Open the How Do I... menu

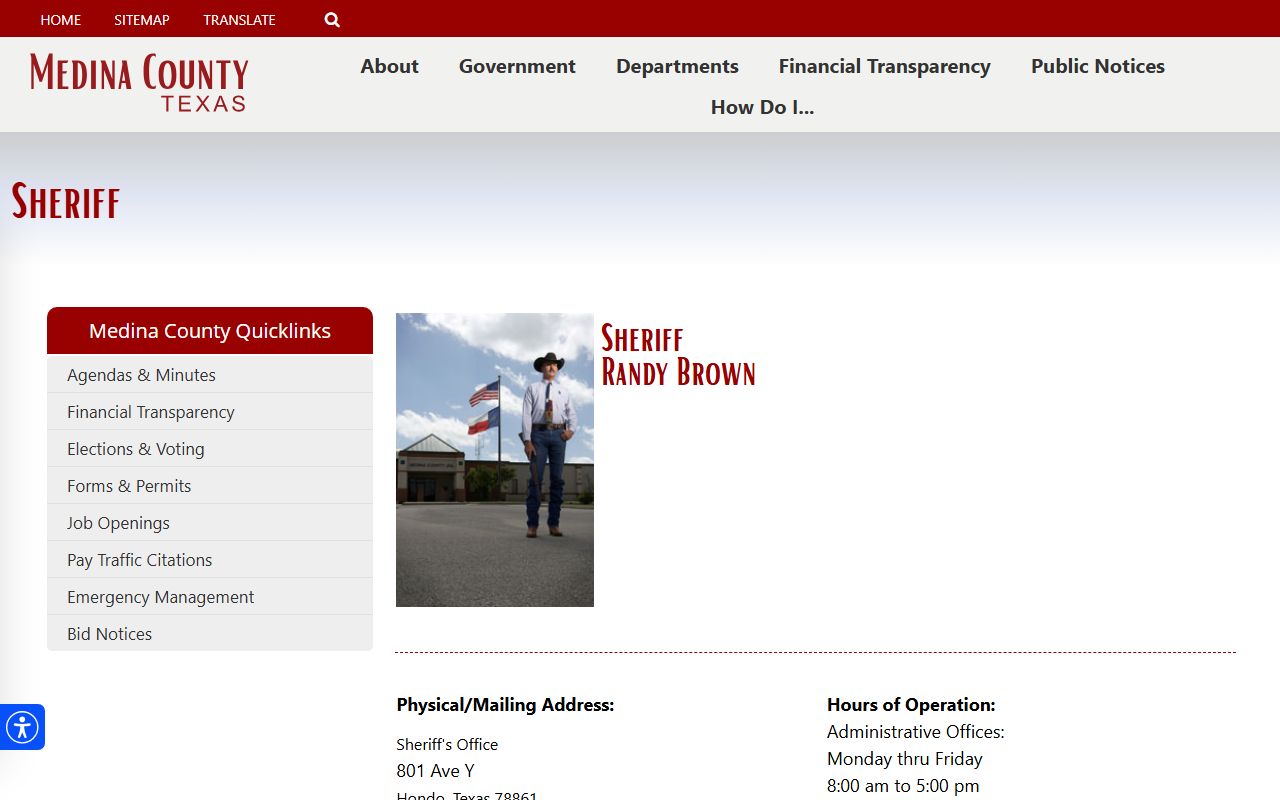tap(762, 107)
